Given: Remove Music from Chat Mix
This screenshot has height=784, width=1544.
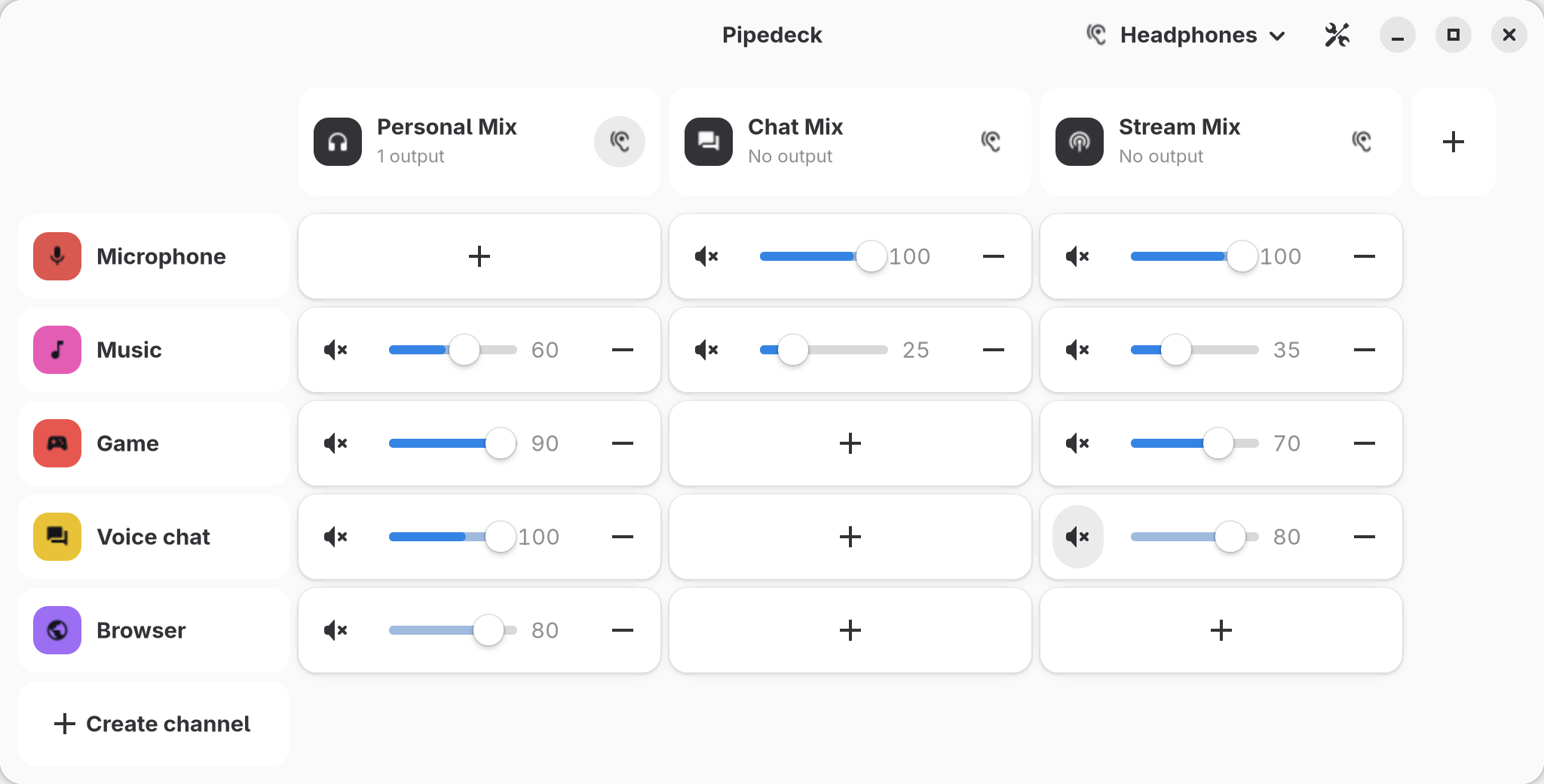Looking at the screenshot, I should [994, 350].
